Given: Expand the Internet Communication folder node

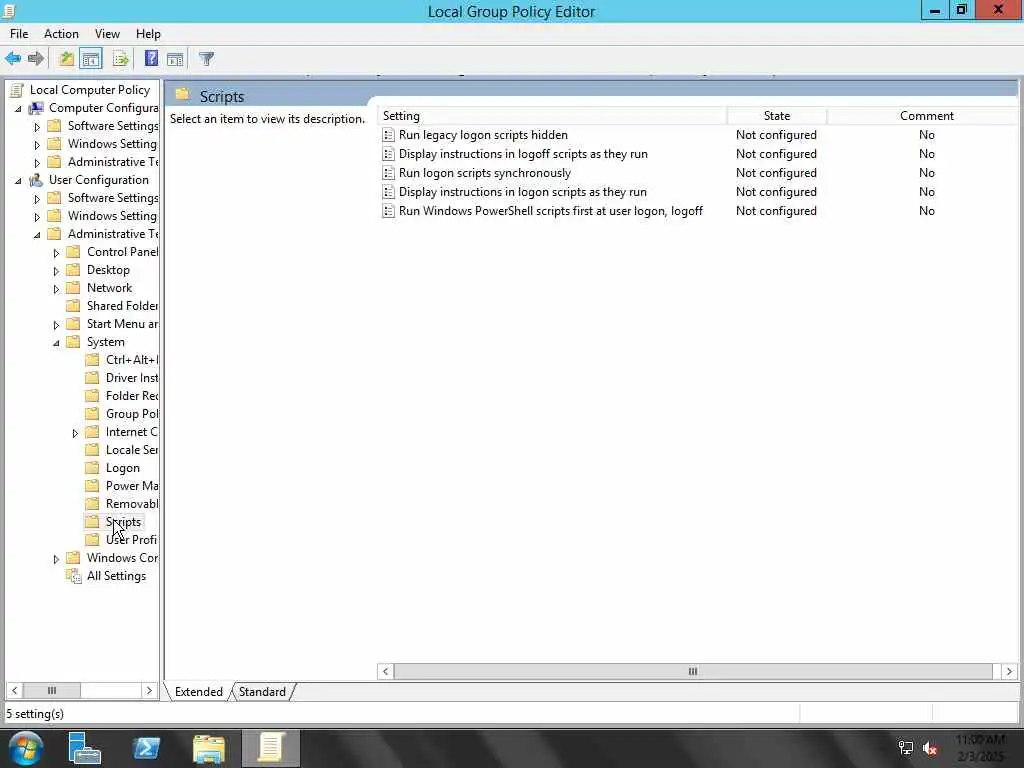Looking at the screenshot, I should [x=75, y=433].
